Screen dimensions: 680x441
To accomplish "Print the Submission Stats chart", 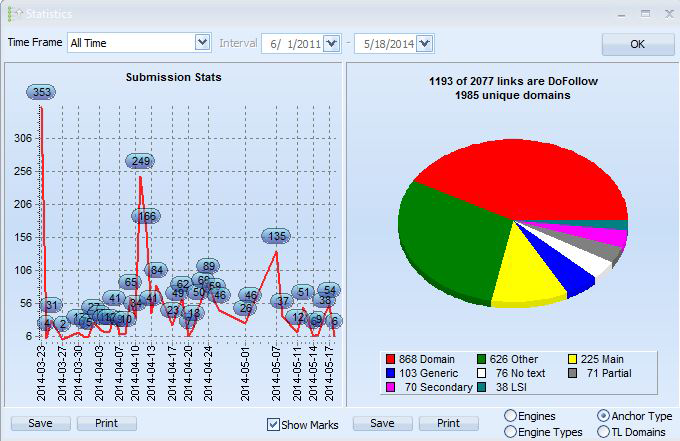I will (x=107, y=423).
